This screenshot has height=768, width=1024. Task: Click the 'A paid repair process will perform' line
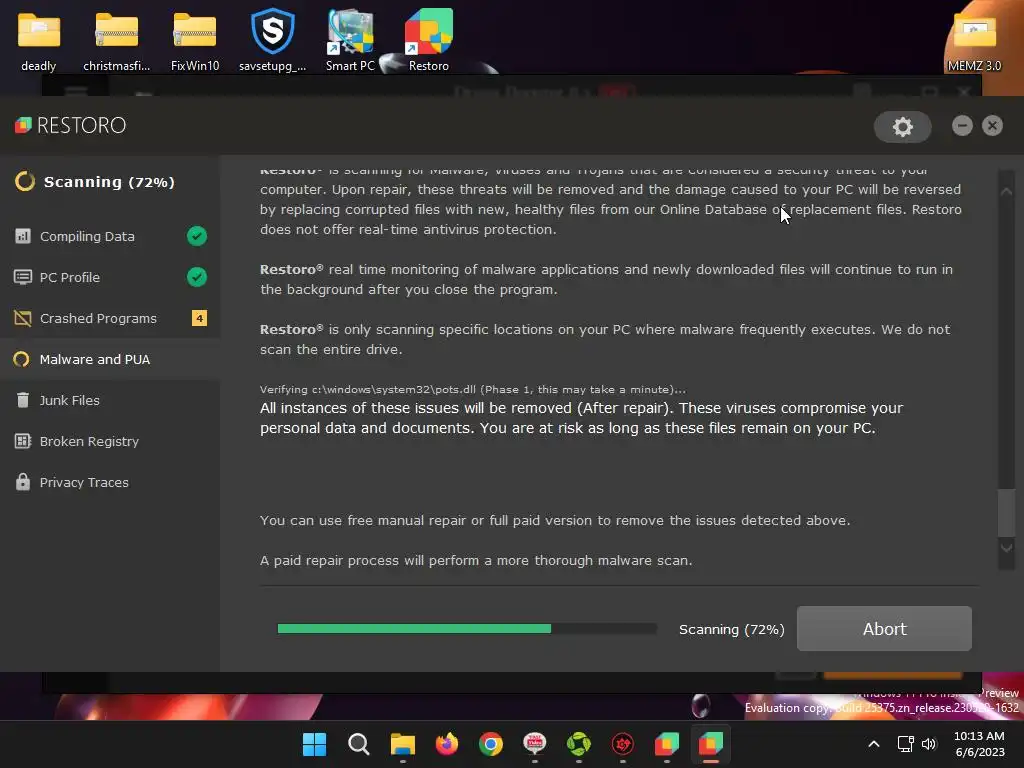pos(476,560)
